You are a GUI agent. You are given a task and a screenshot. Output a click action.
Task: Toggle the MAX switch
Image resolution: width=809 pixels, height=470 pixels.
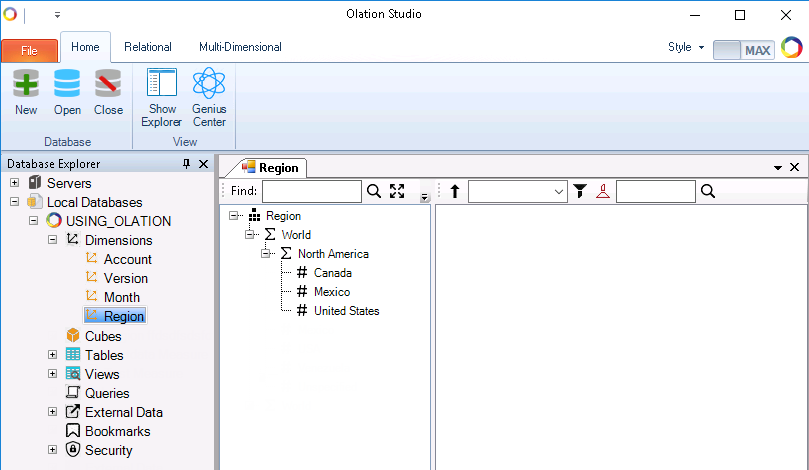[x=743, y=49]
